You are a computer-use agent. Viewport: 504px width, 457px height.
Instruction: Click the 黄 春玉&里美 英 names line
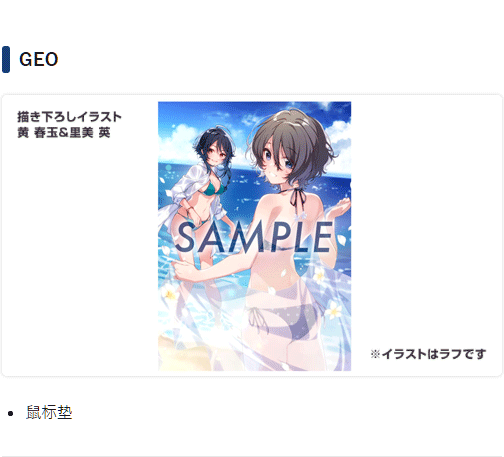coord(64,133)
